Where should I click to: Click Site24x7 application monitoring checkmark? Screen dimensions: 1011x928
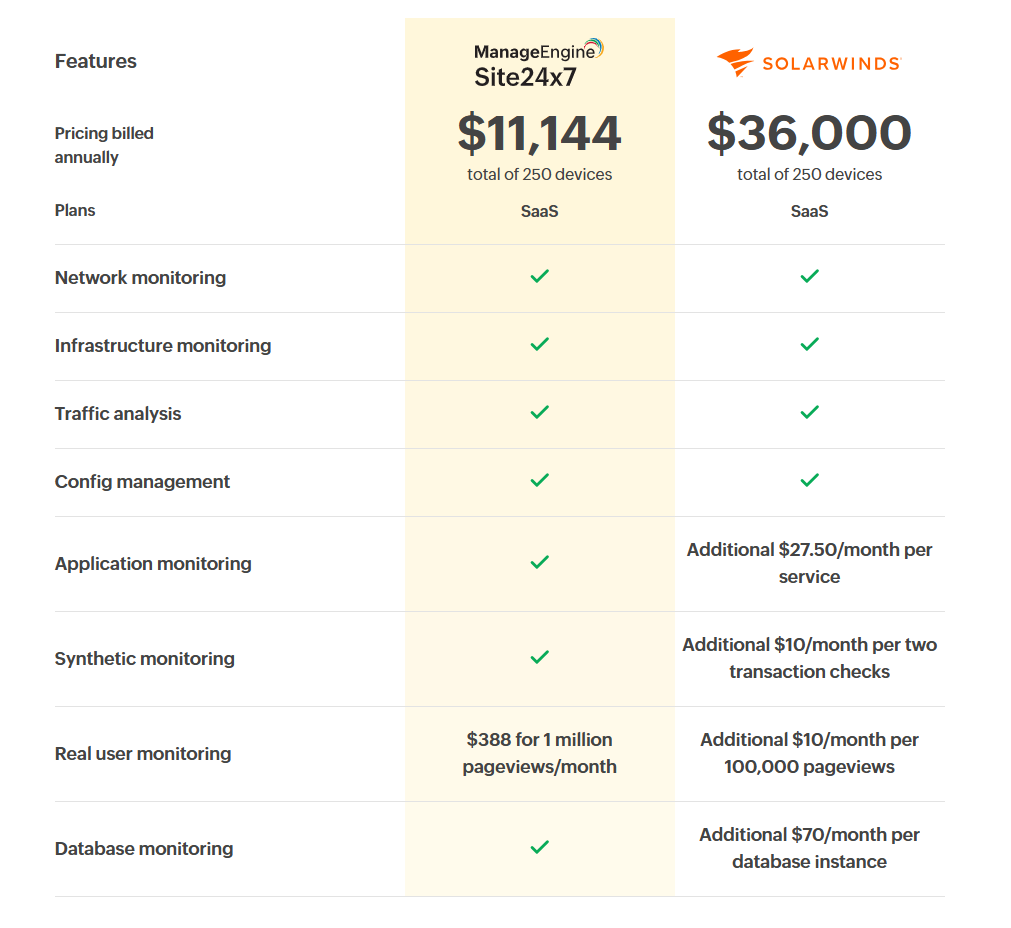coord(540,562)
